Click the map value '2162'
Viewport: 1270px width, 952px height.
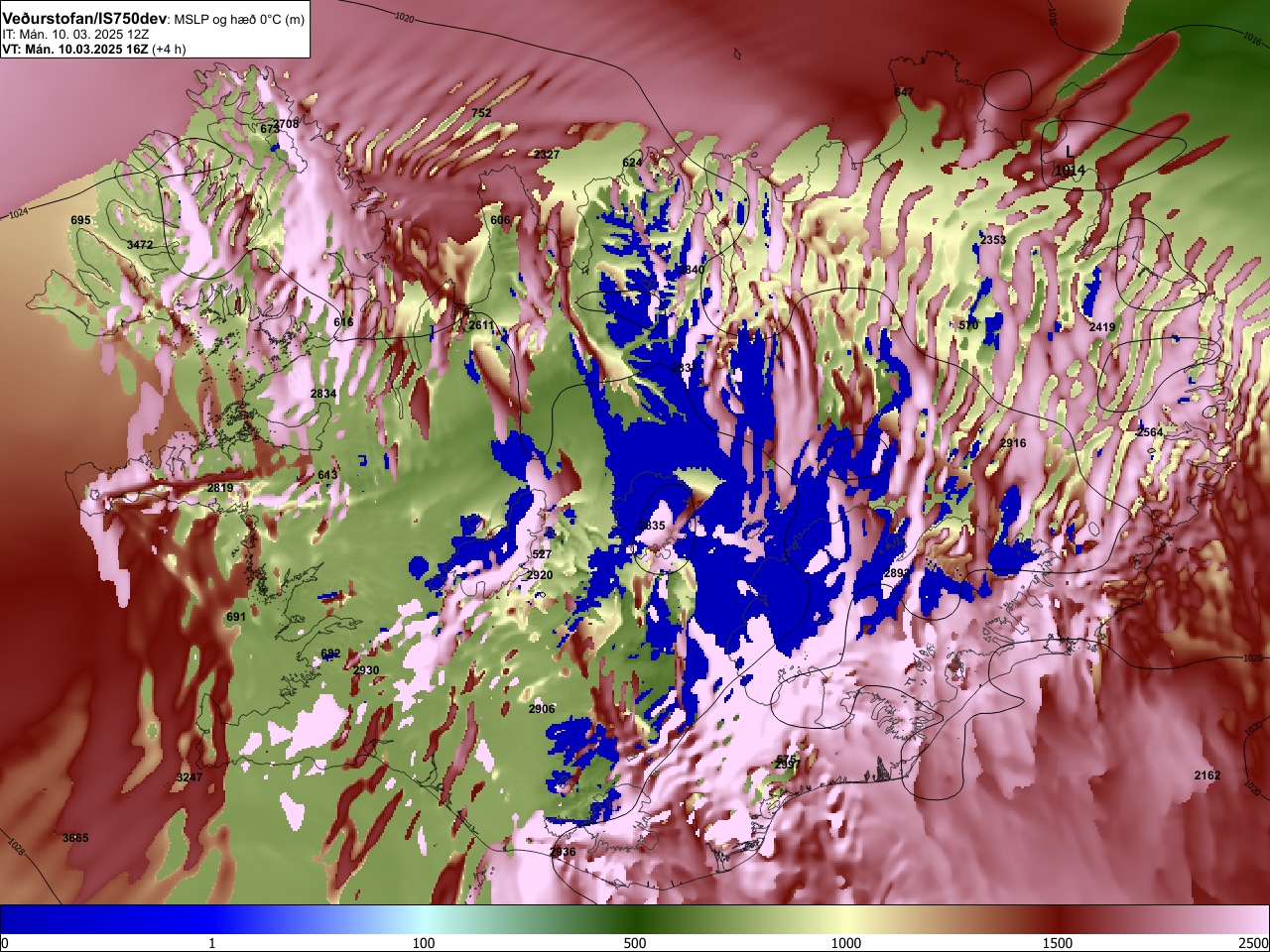pos(1207,775)
